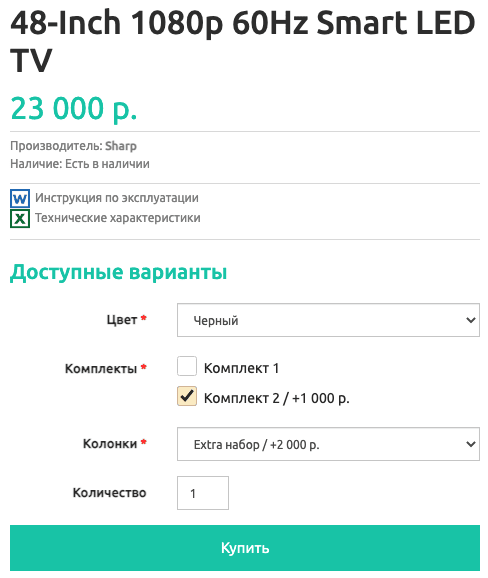Click the Sharp manufacturer name
The height and width of the screenshot is (578, 488).
pos(121,146)
